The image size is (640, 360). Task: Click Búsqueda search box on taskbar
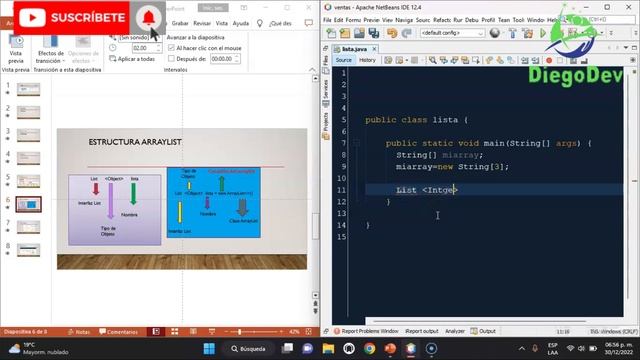(x=248, y=349)
